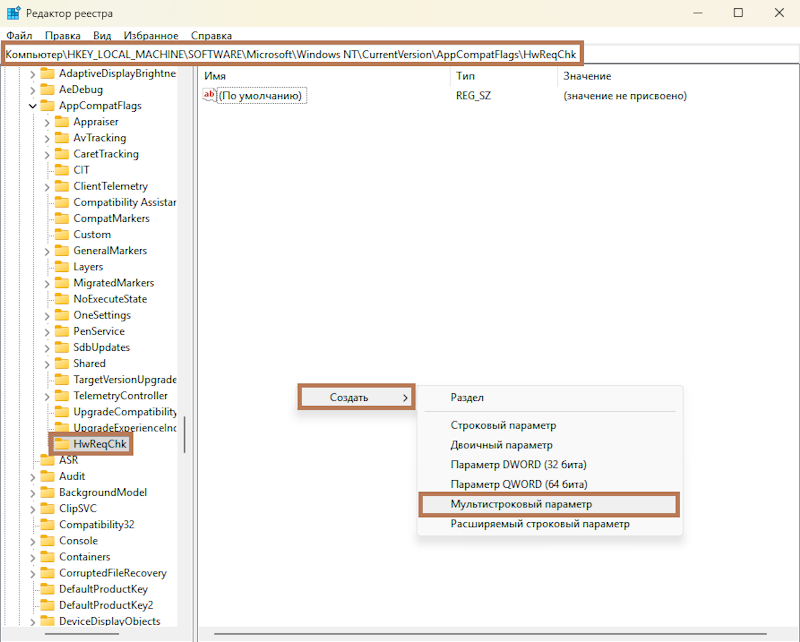Click the AppCompatFlags folder icon

click(48, 106)
